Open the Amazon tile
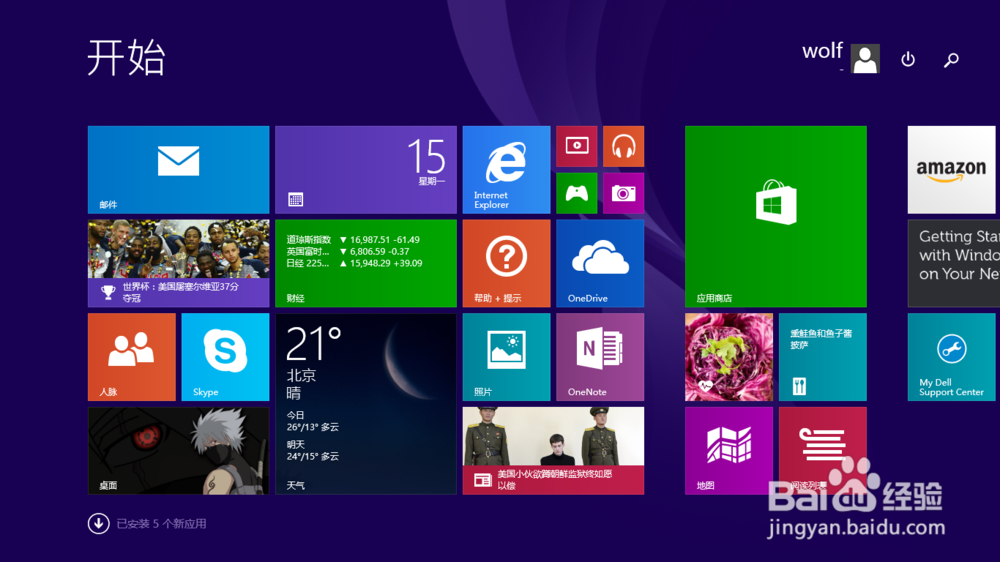 pyautogui.click(x=952, y=170)
